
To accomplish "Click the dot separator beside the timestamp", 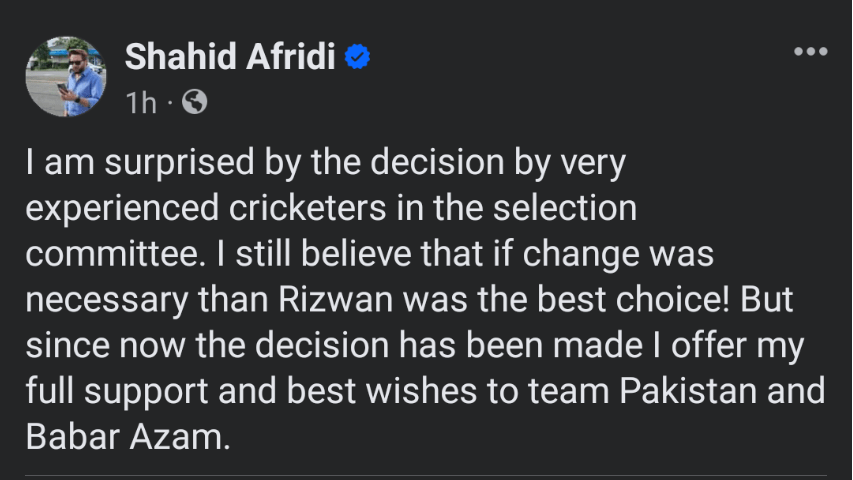I will click(x=170, y=102).
